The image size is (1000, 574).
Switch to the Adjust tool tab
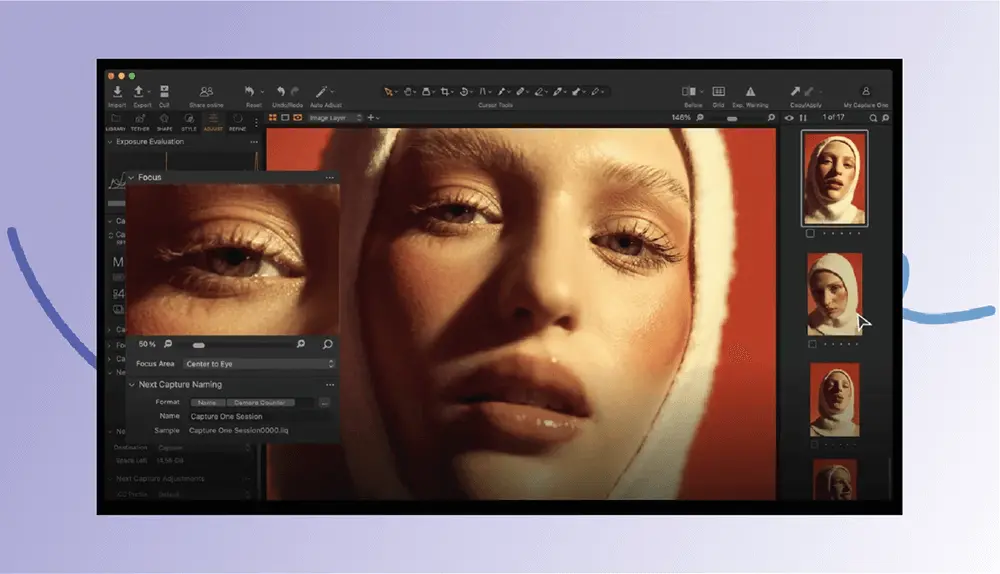(213, 122)
